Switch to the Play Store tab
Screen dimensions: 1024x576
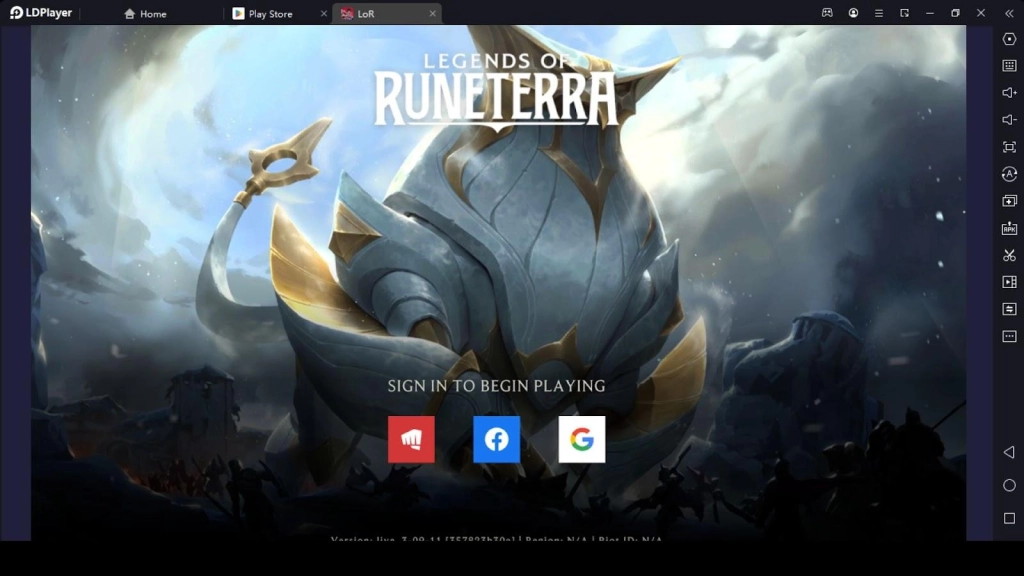[x=263, y=14]
